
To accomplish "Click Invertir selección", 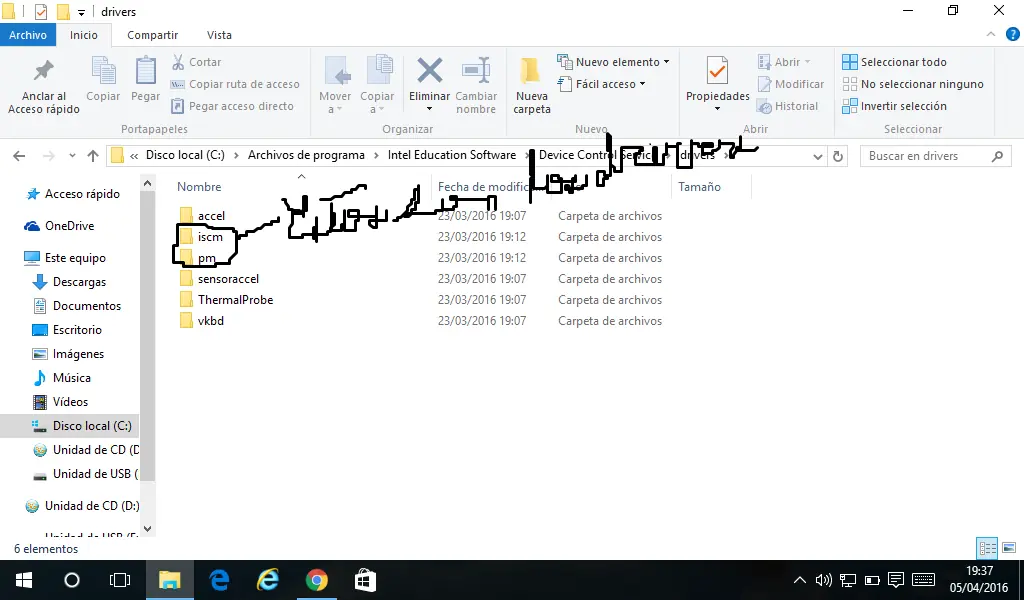I will pyautogui.click(x=894, y=106).
